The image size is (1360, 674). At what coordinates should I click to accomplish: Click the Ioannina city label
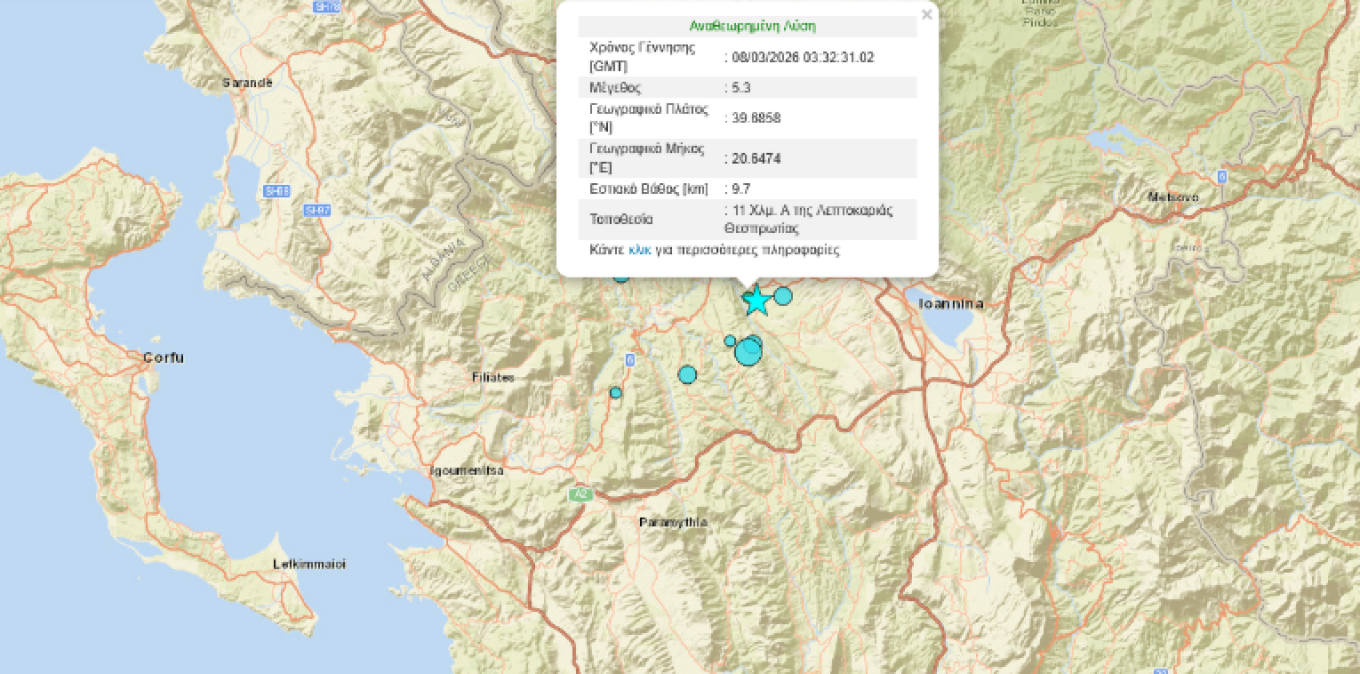(945, 303)
